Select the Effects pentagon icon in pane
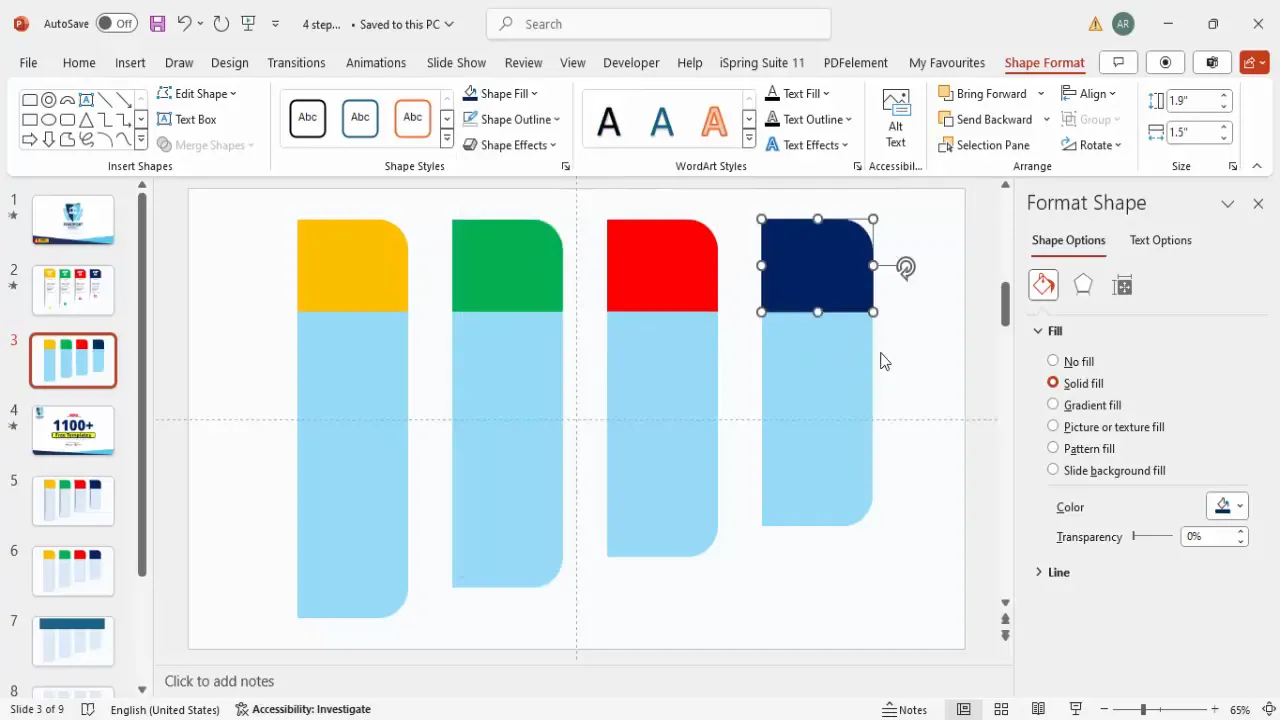This screenshot has width=1280, height=720. (x=1083, y=285)
